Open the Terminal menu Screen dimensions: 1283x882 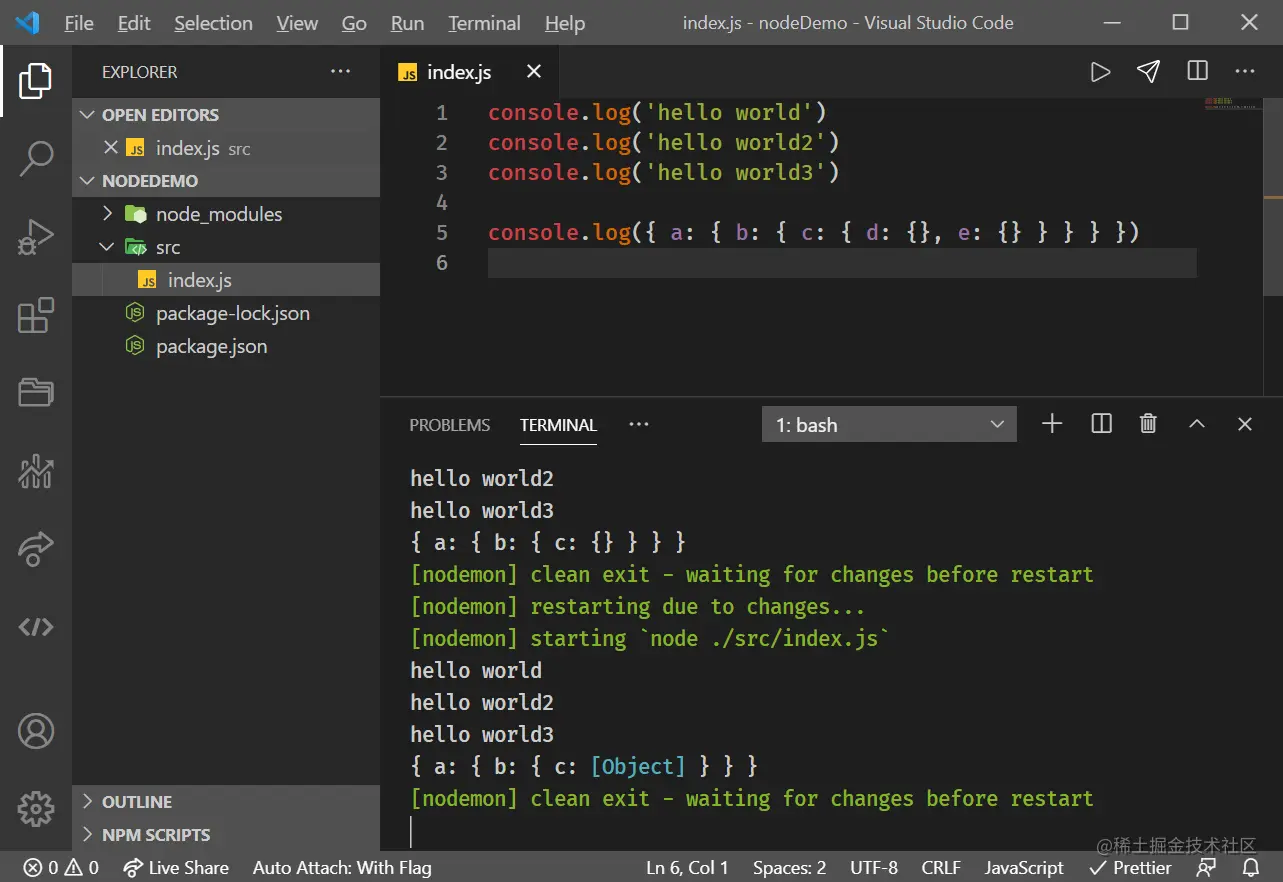pyautogui.click(x=484, y=23)
